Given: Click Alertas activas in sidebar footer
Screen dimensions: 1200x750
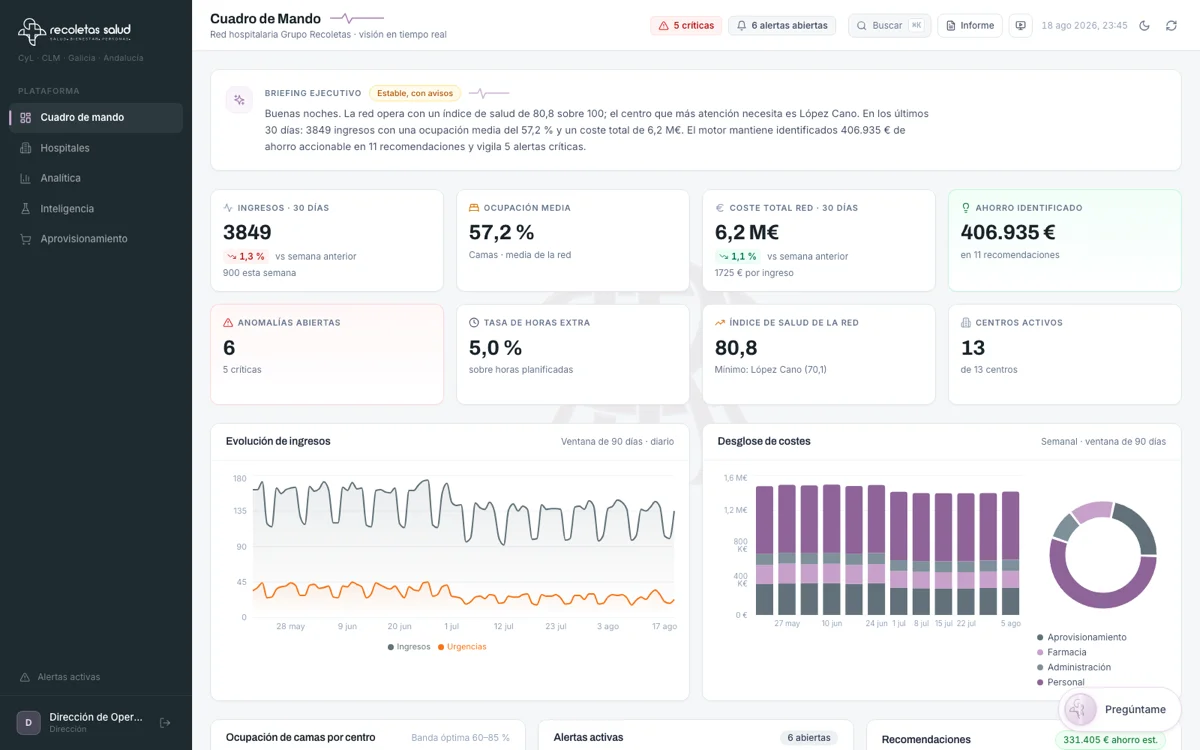Looking at the screenshot, I should (x=60, y=677).
